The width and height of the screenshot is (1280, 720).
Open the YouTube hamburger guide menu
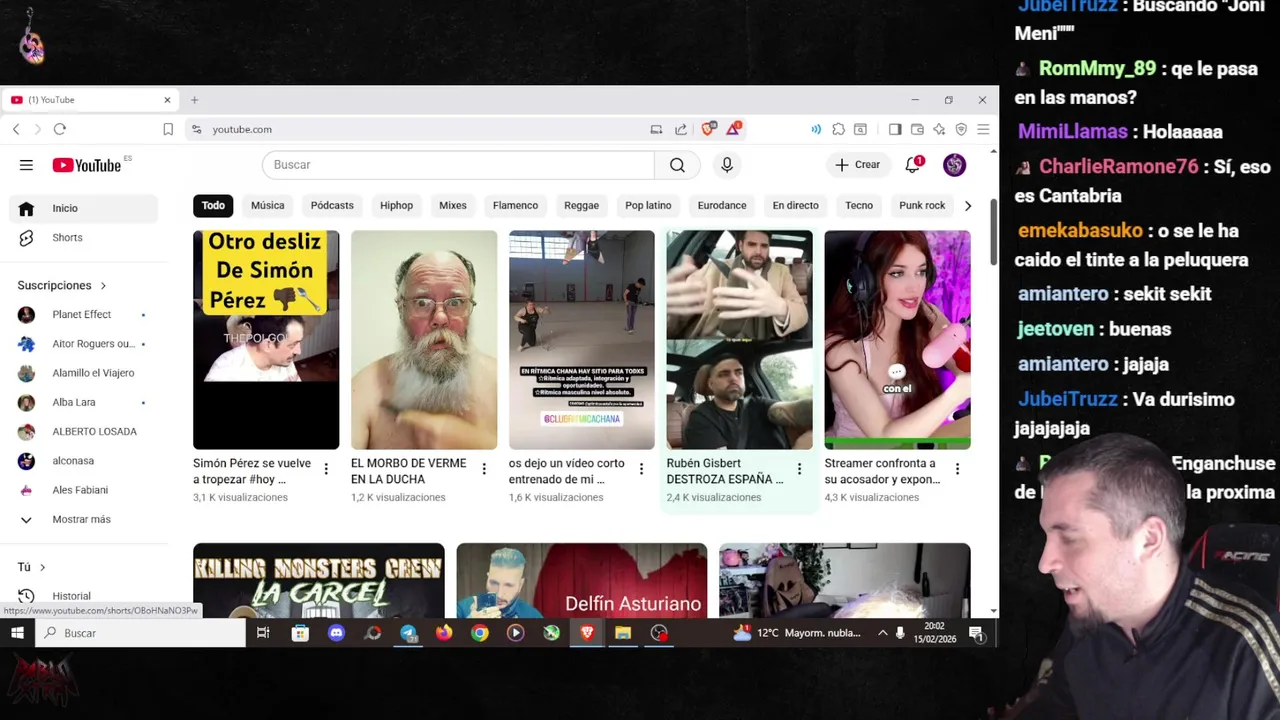[26, 165]
